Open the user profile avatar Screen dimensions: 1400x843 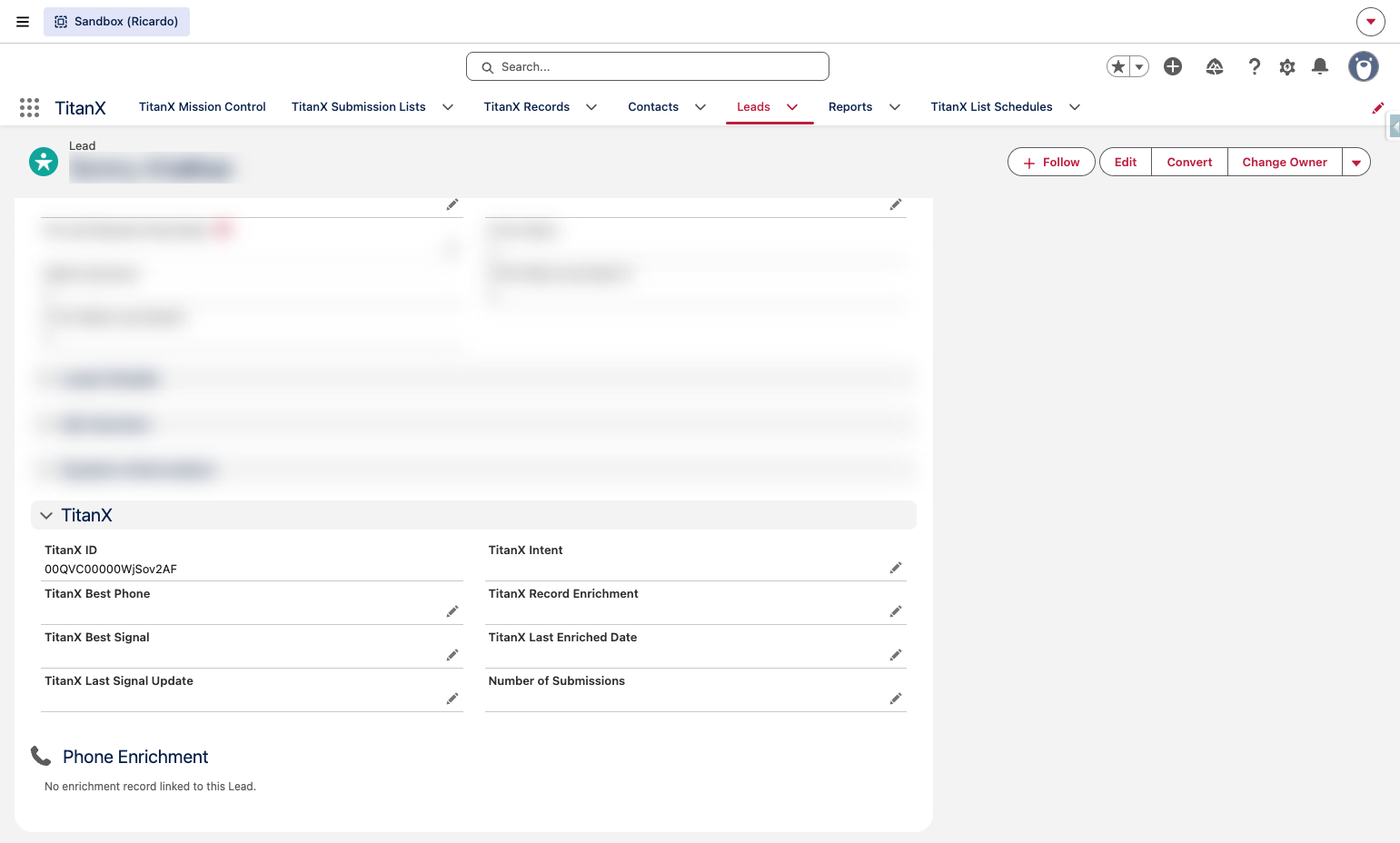pos(1363,66)
